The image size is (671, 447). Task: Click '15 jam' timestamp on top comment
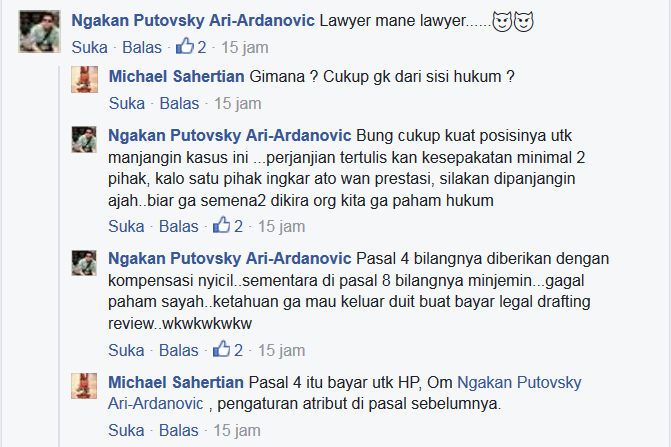pyautogui.click(x=245, y=47)
